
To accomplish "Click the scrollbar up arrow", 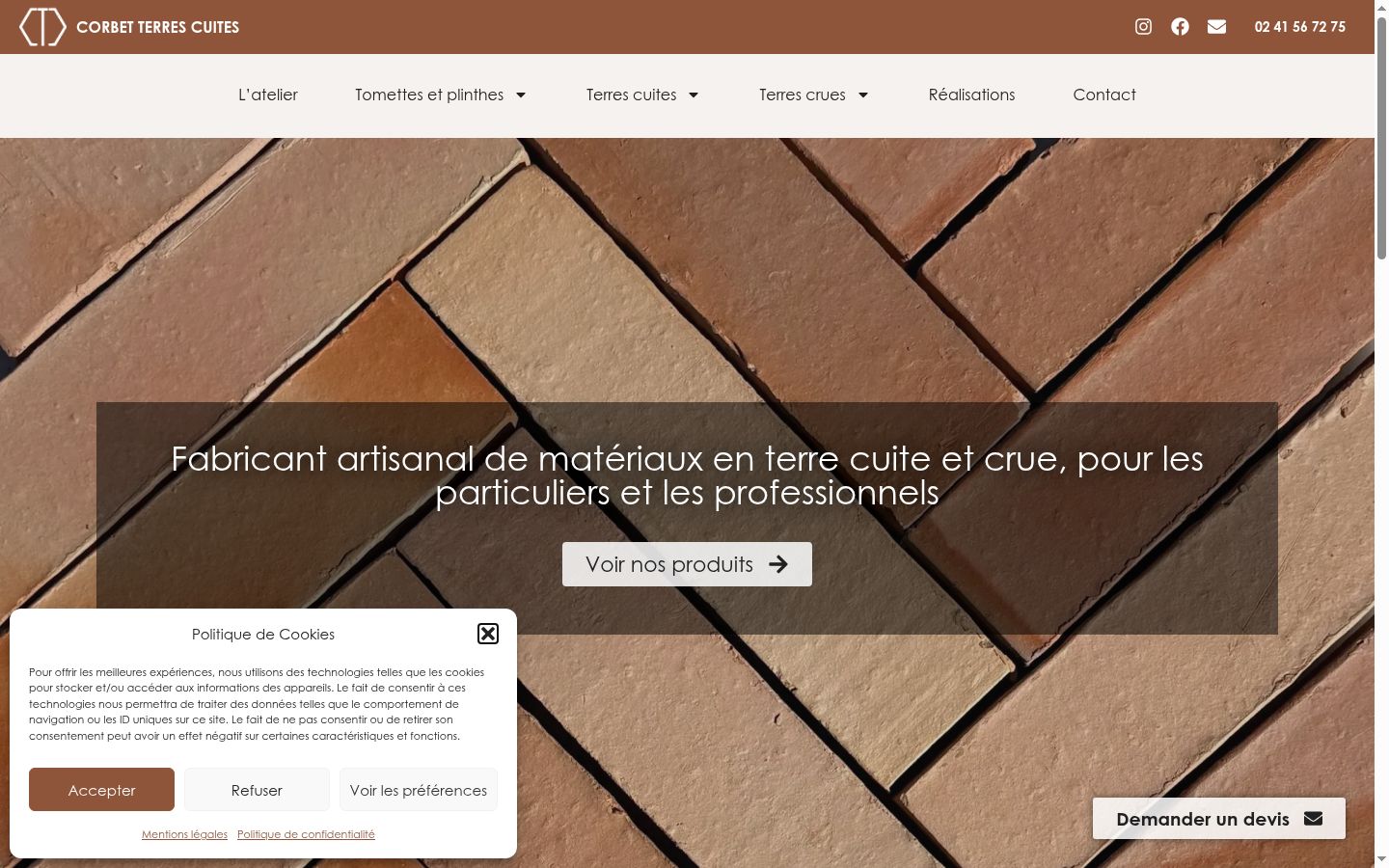I will [x=1381, y=8].
